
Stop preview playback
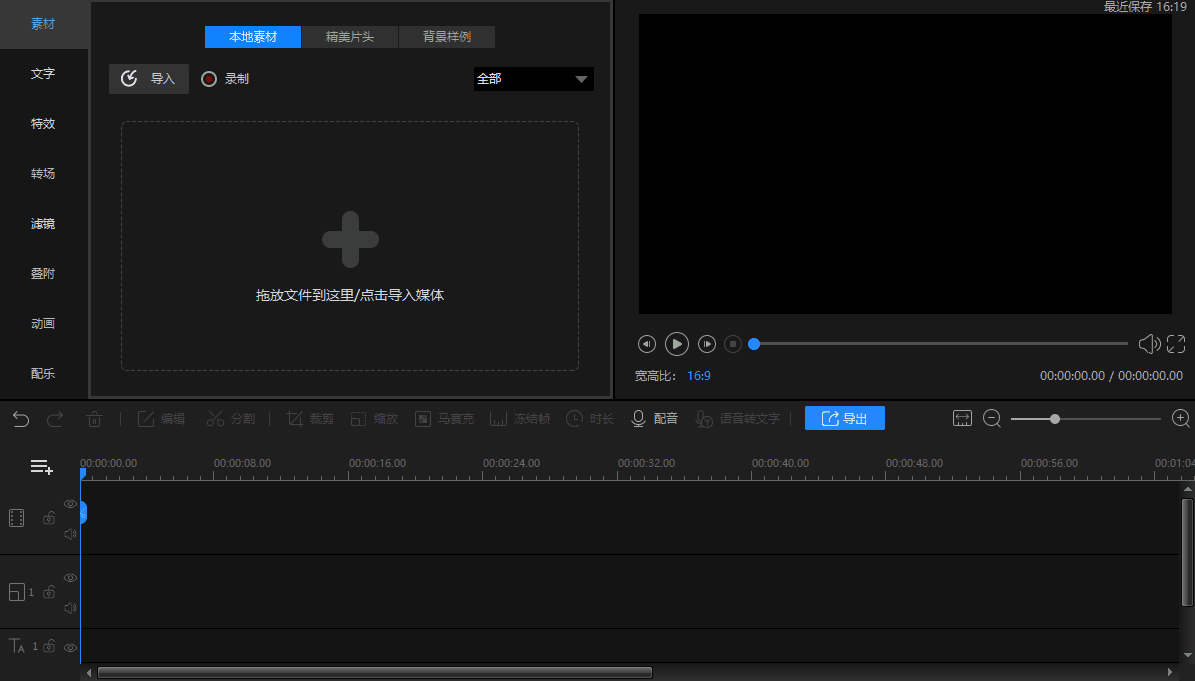732,344
